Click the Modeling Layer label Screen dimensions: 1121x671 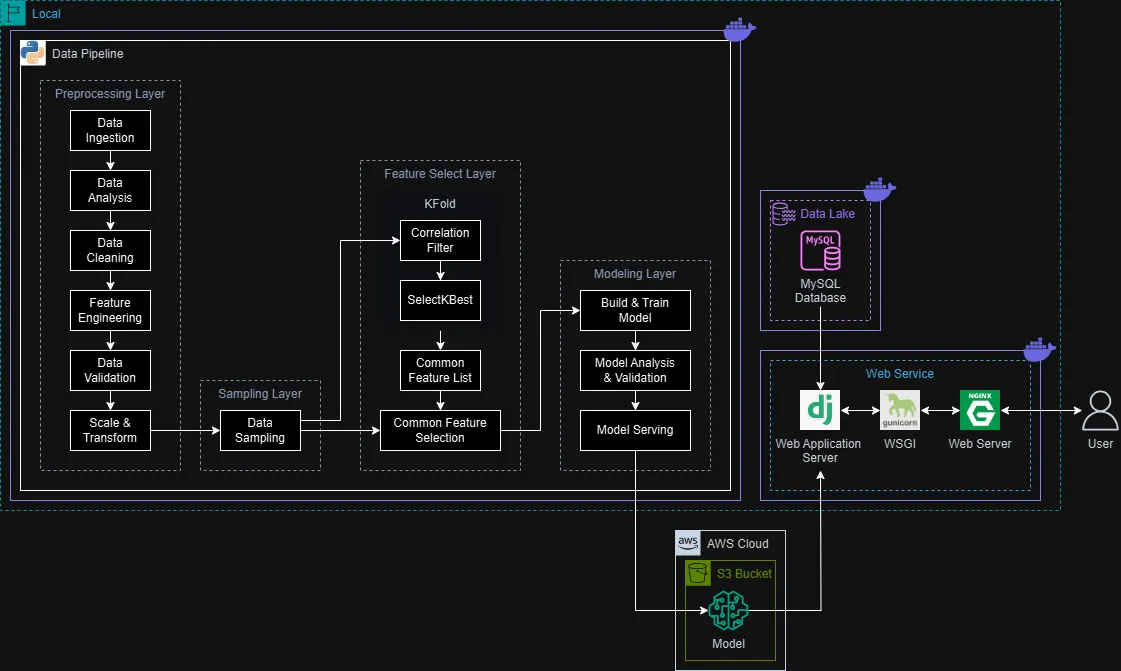[x=635, y=274]
